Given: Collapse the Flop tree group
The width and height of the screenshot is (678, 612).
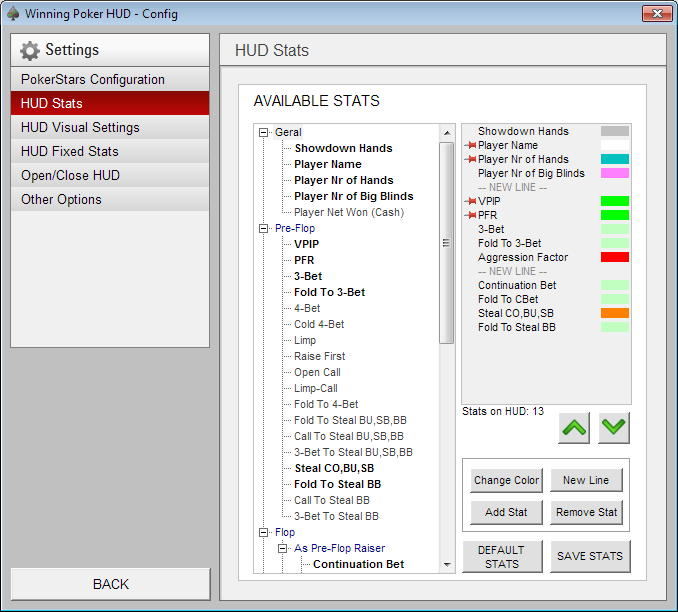Looking at the screenshot, I should [263, 532].
